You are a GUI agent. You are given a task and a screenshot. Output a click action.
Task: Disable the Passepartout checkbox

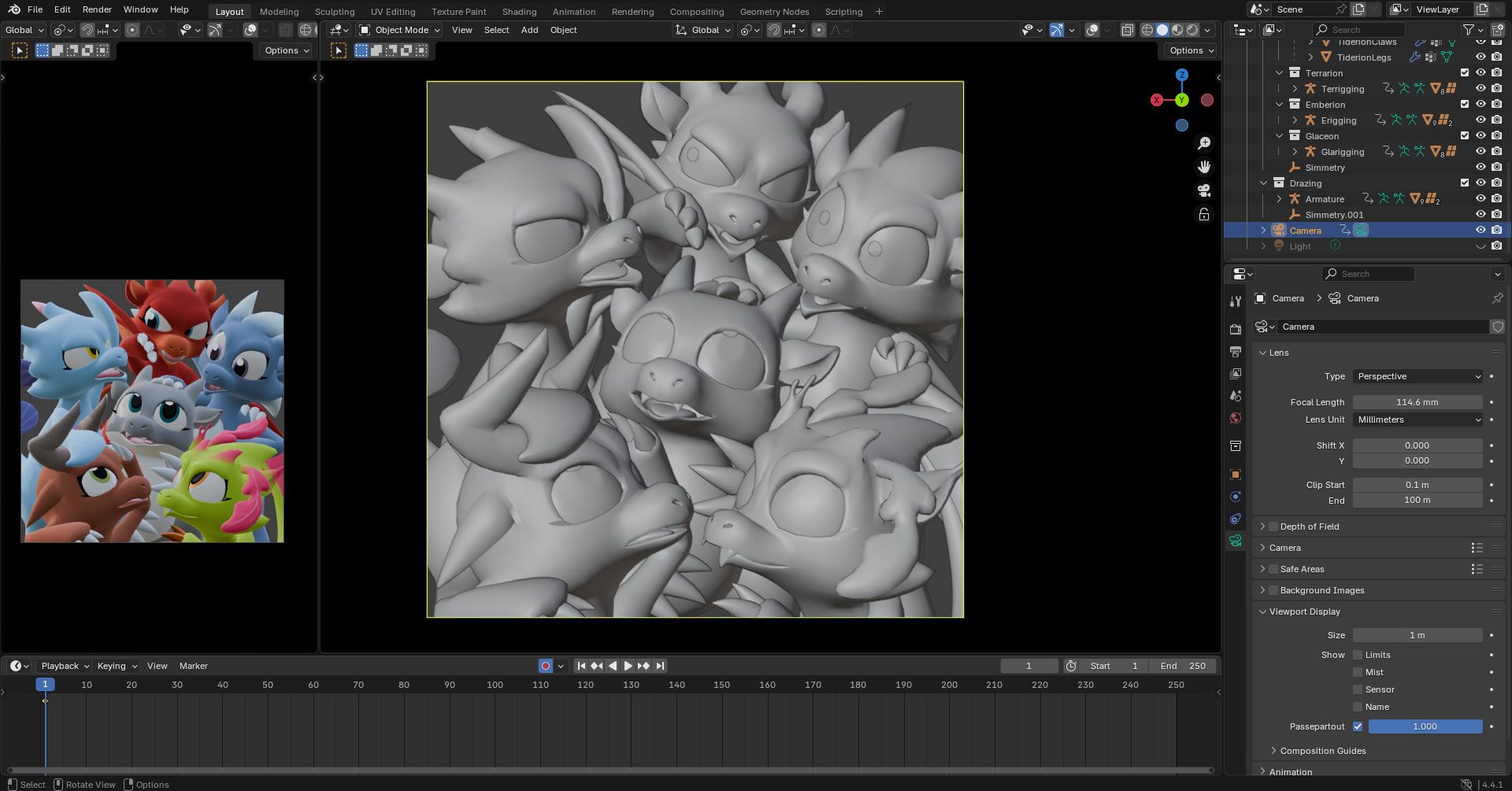1358,726
